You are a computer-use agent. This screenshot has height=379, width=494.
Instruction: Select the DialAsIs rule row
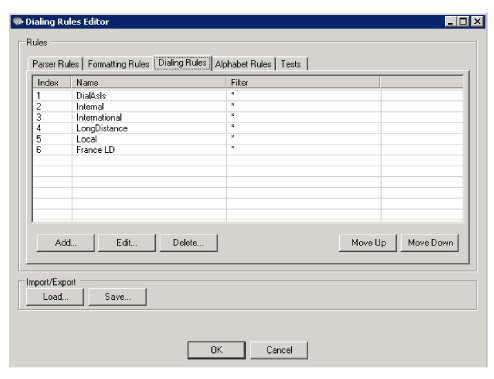(248, 96)
